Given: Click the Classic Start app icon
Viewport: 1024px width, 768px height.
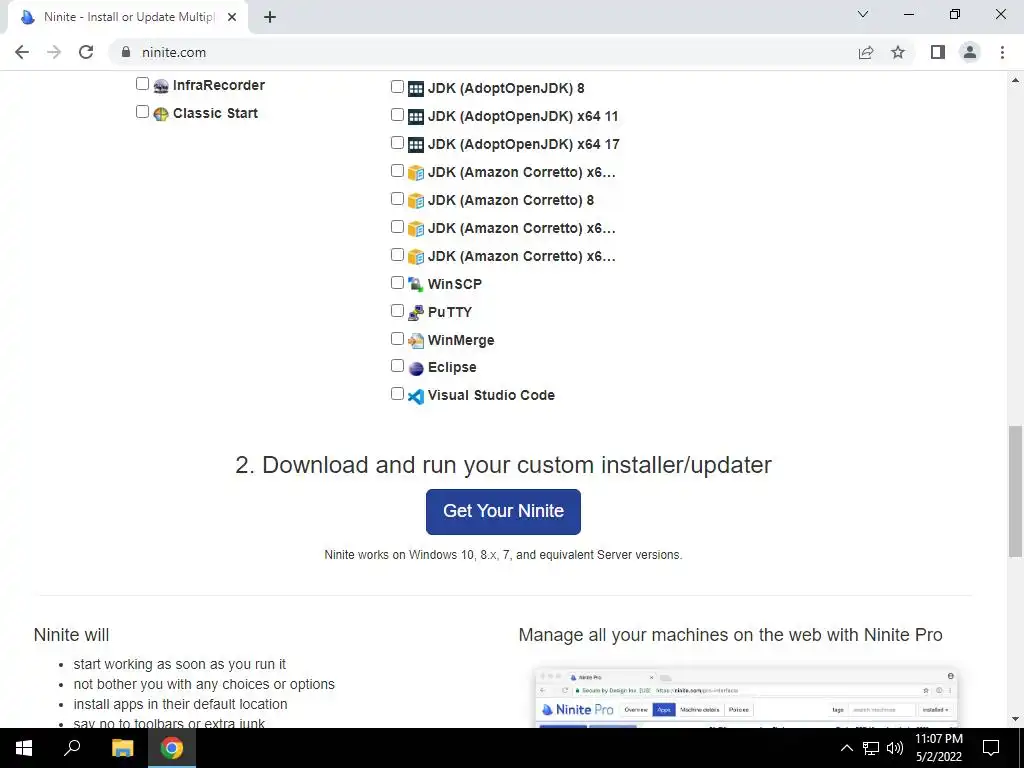Looking at the screenshot, I should pyautogui.click(x=161, y=114).
